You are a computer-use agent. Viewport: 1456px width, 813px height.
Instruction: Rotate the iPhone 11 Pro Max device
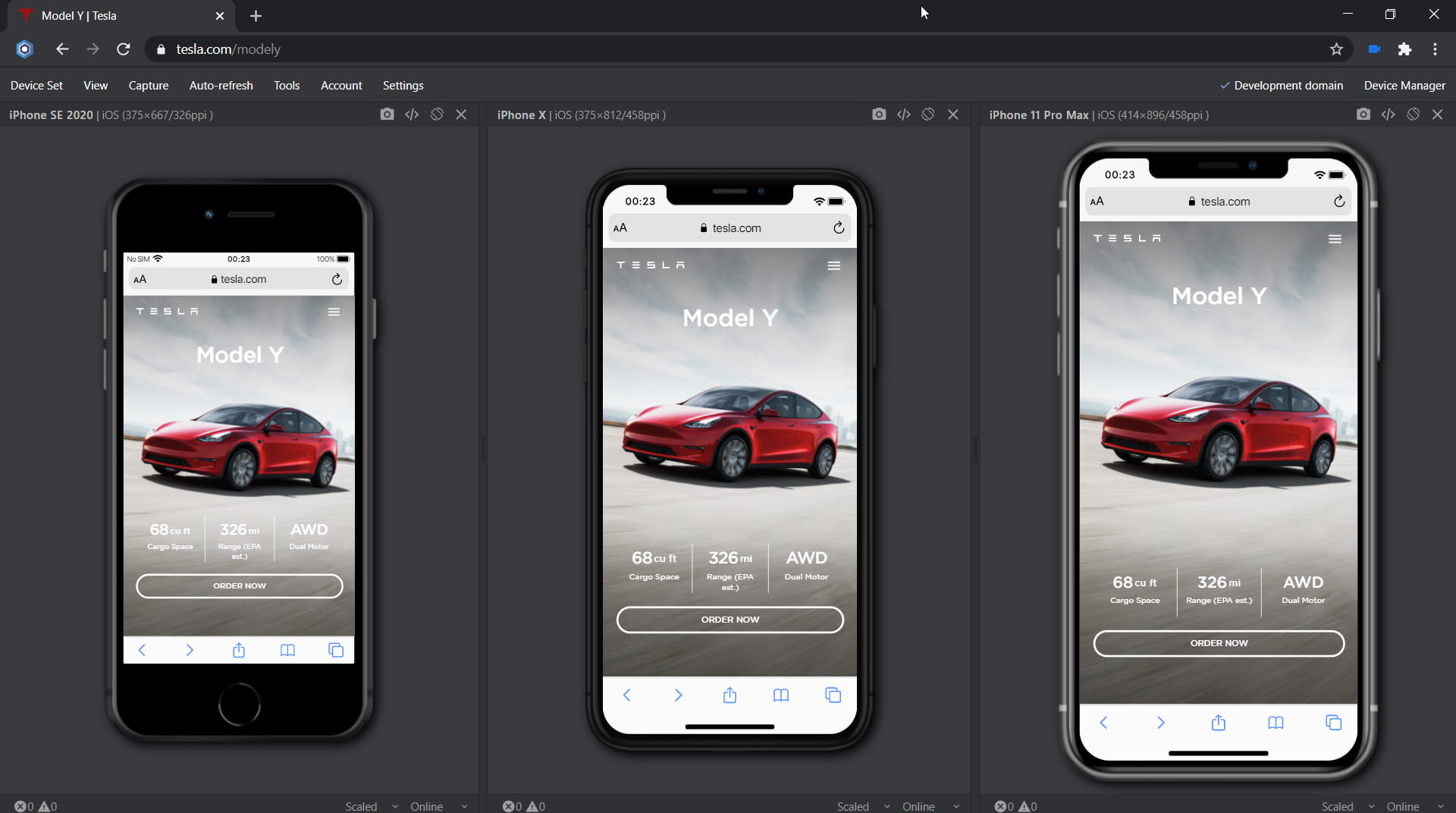coord(1414,115)
